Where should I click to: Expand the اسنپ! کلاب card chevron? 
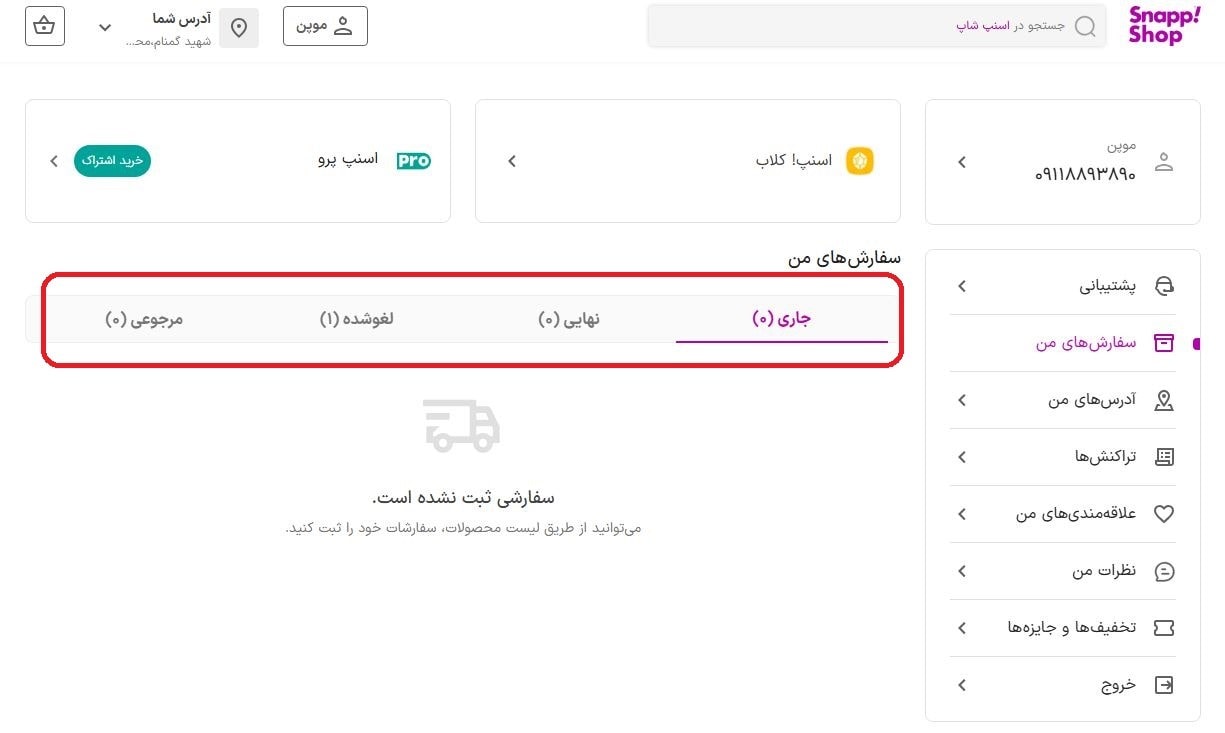click(x=511, y=161)
